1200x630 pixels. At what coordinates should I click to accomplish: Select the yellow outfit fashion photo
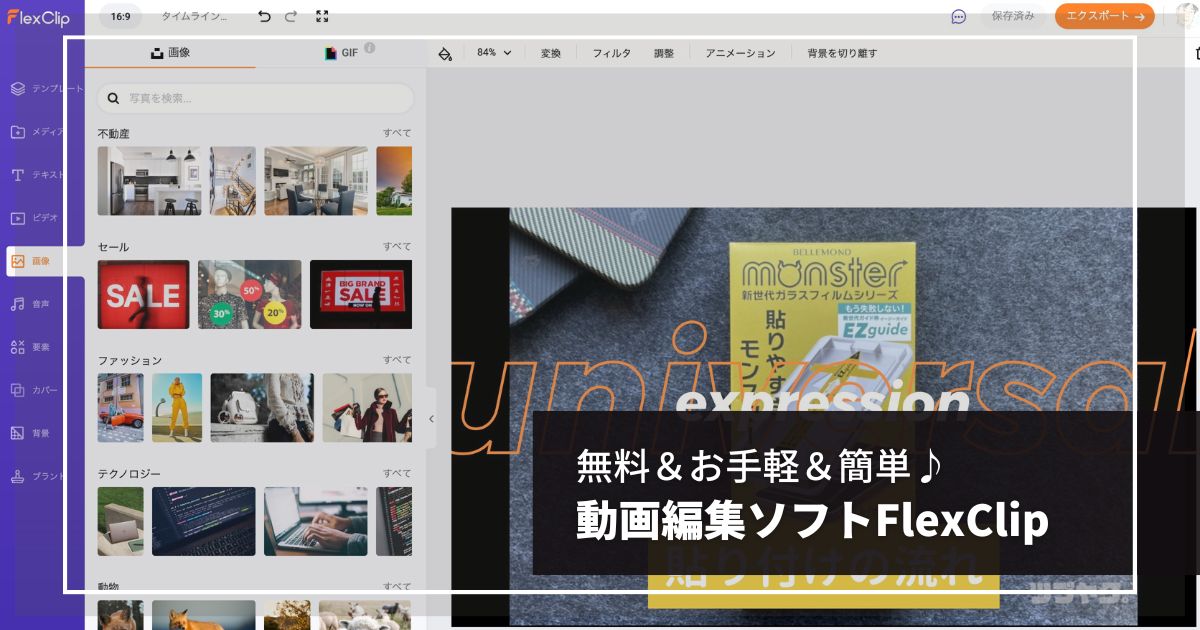click(x=177, y=408)
